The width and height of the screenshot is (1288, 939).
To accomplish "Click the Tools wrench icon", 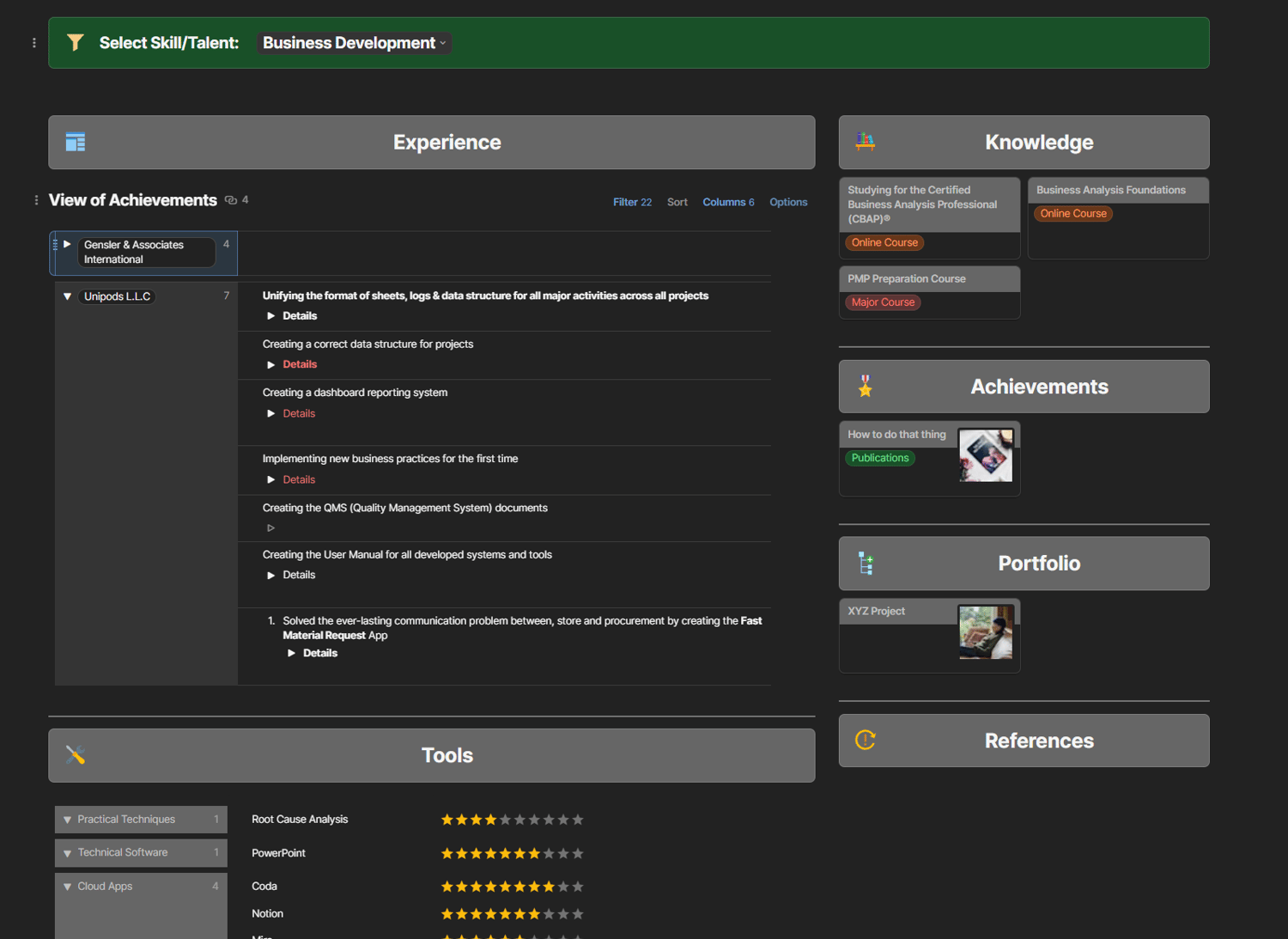I will pos(76,755).
